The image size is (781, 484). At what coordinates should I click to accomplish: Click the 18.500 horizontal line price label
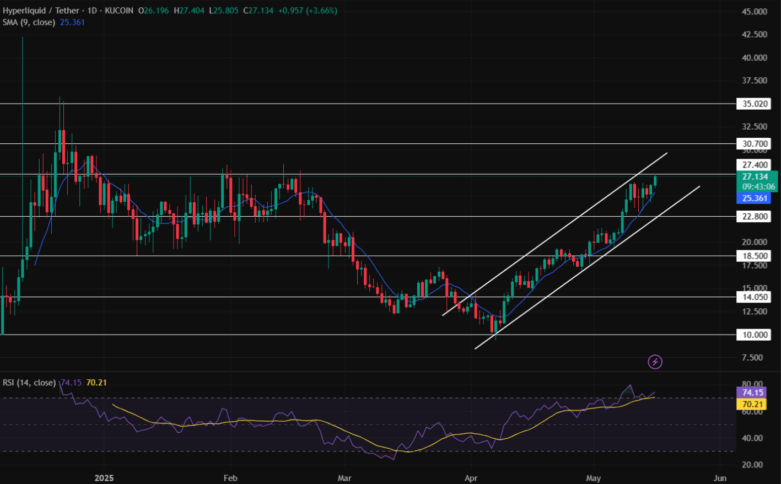(x=754, y=256)
